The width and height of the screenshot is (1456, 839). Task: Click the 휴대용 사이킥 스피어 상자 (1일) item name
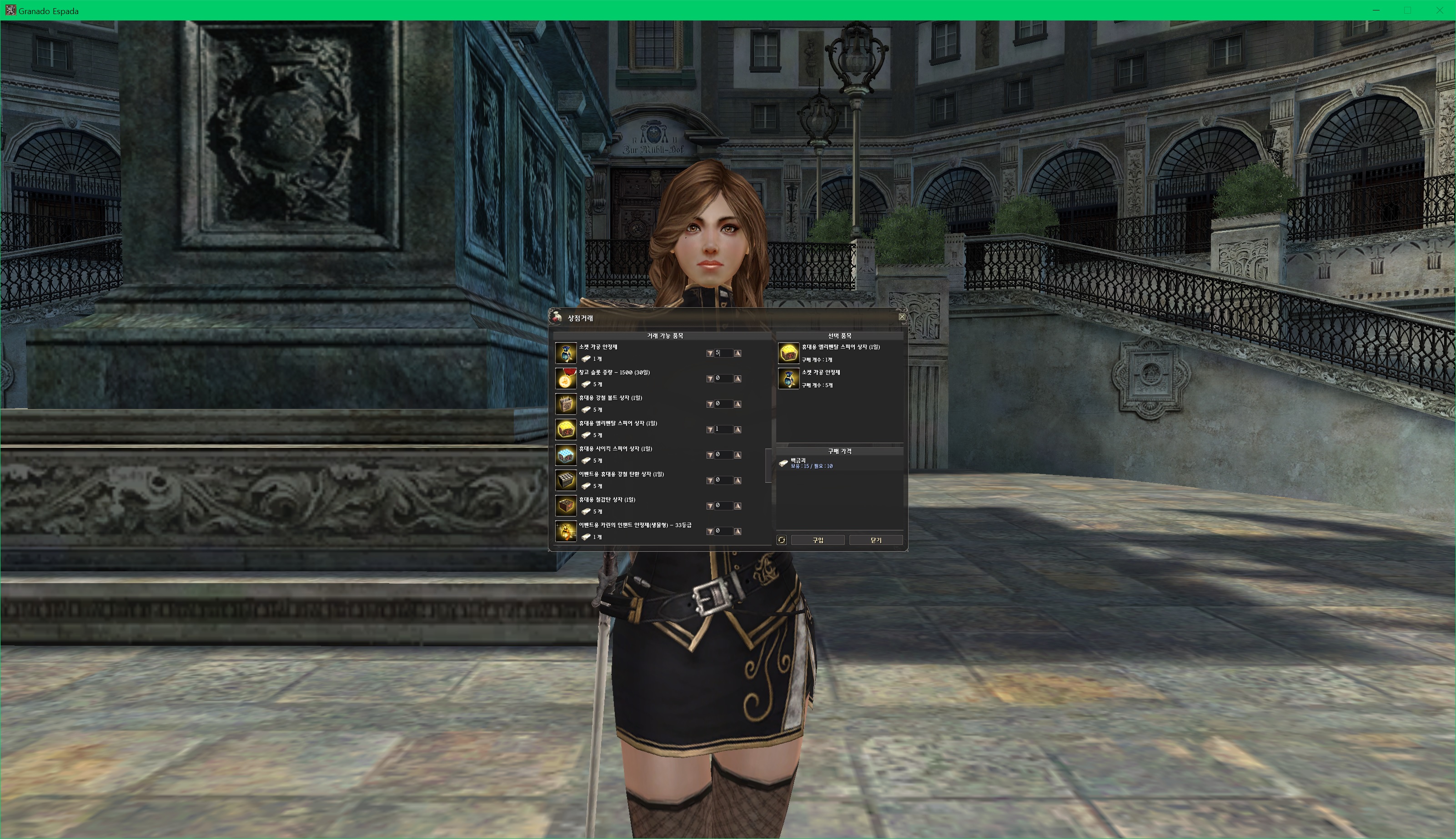(x=616, y=448)
